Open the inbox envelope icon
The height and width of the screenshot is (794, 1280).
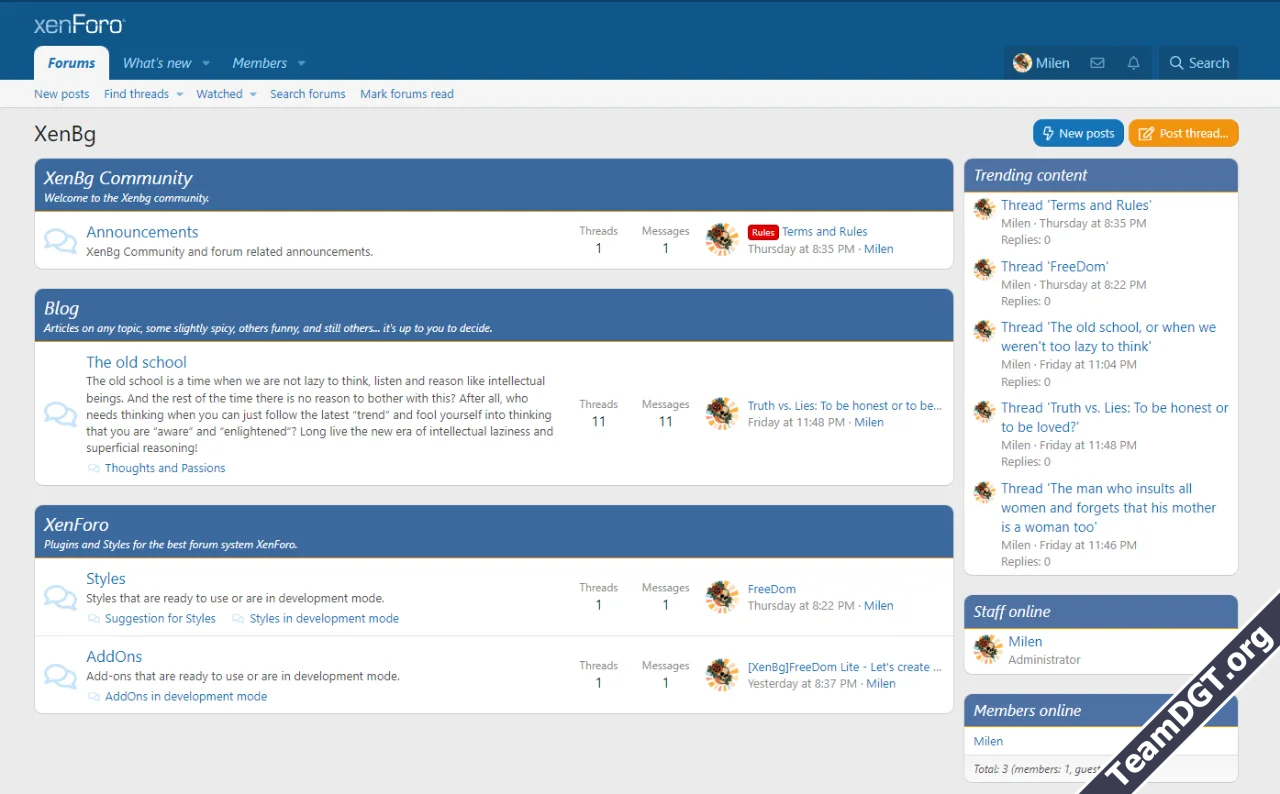[x=1097, y=63]
